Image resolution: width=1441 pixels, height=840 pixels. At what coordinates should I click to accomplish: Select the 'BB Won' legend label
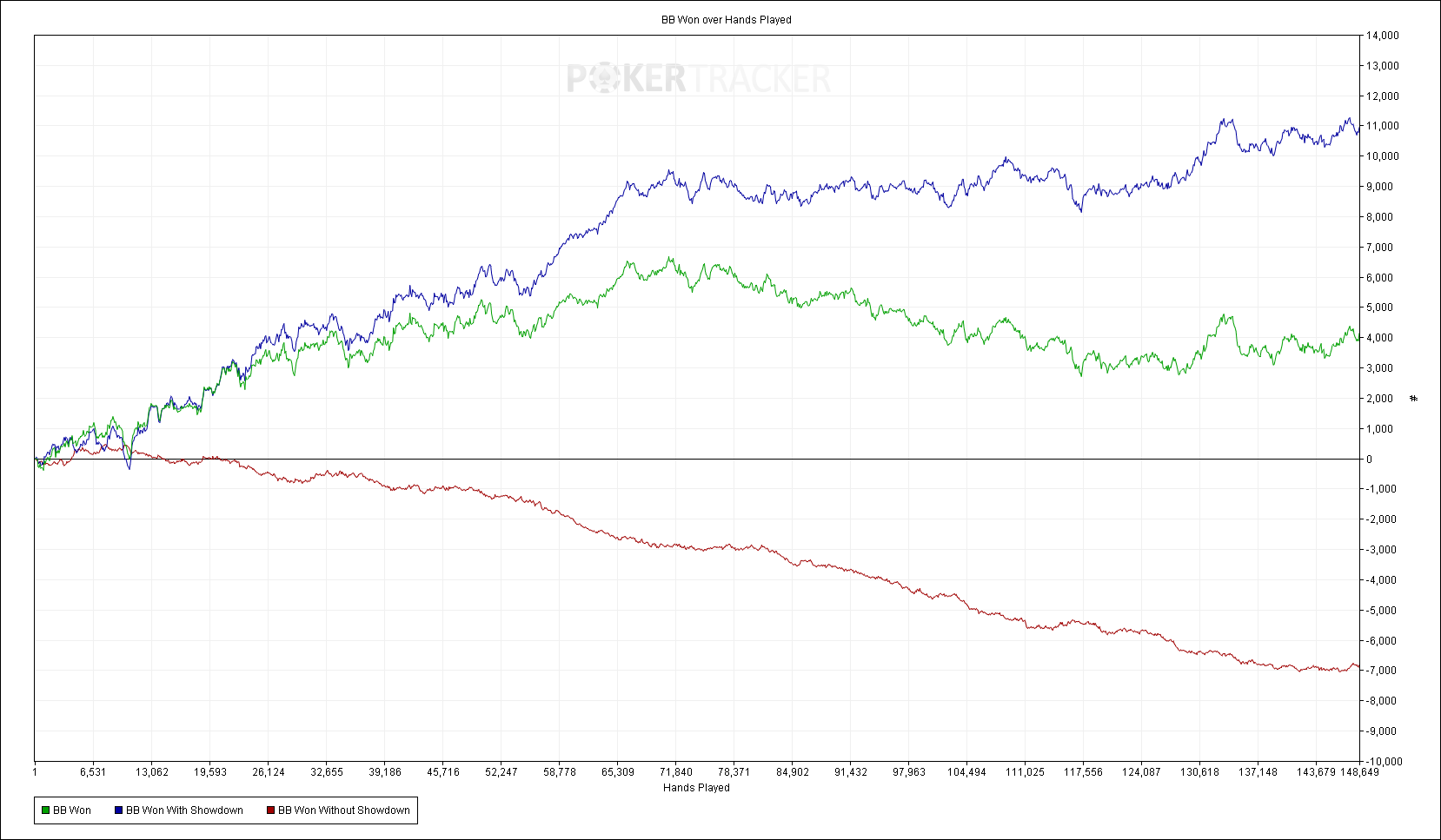pyautogui.click(x=72, y=810)
